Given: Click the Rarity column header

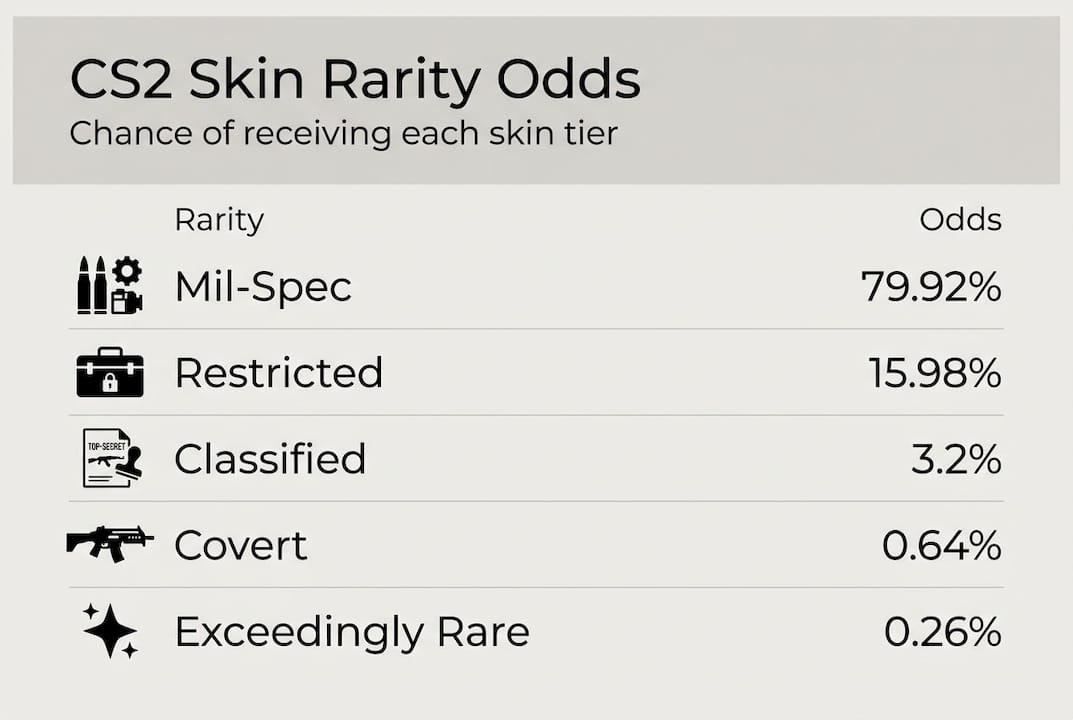Looking at the screenshot, I should coord(219,219).
